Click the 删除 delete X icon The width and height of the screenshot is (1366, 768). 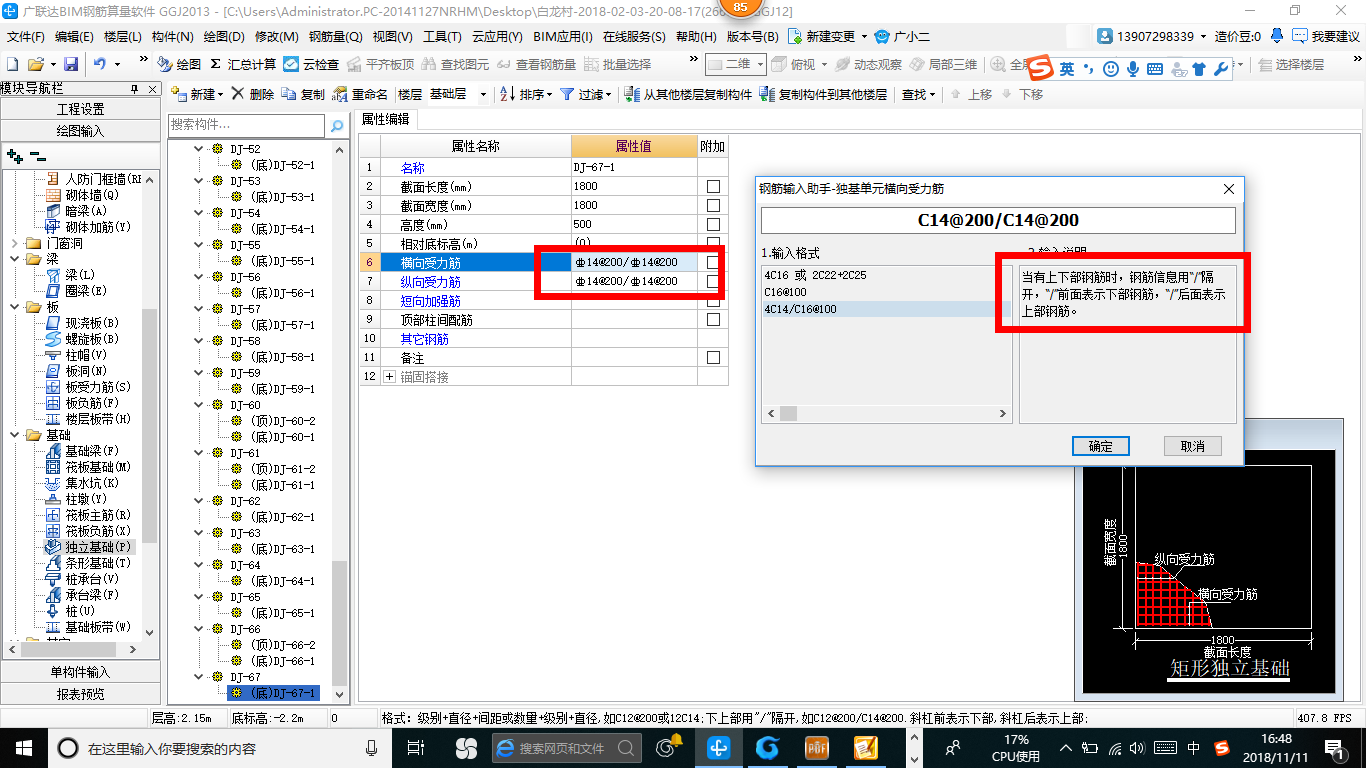pos(252,94)
